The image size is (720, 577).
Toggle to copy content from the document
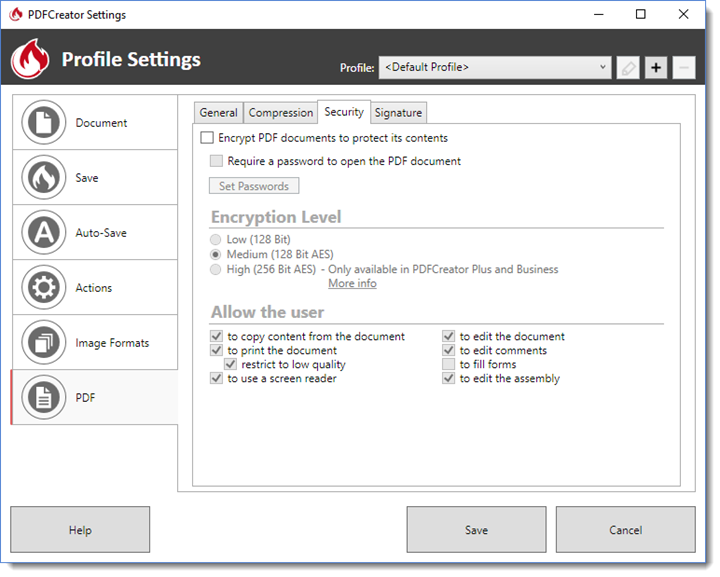[x=216, y=336]
